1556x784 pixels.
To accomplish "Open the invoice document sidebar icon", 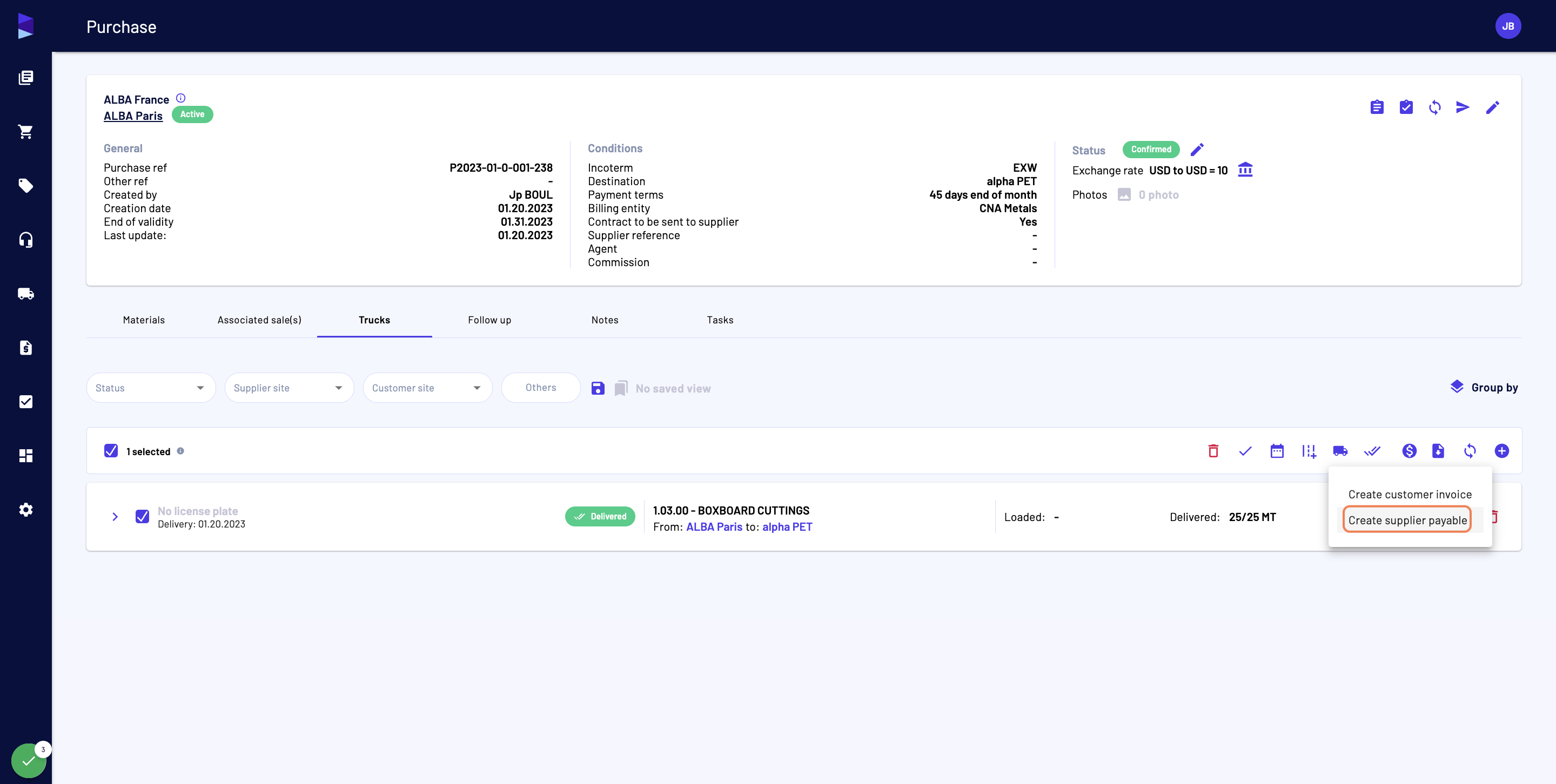I will point(25,348).
